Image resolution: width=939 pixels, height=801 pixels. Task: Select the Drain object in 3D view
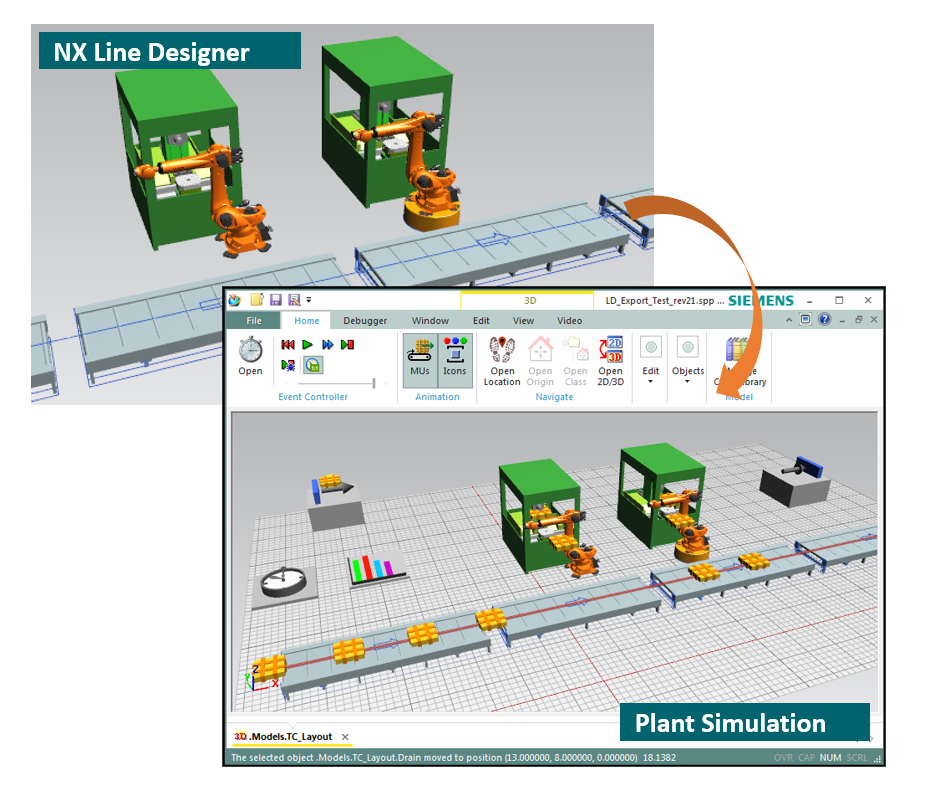click(x=796, y=481)
